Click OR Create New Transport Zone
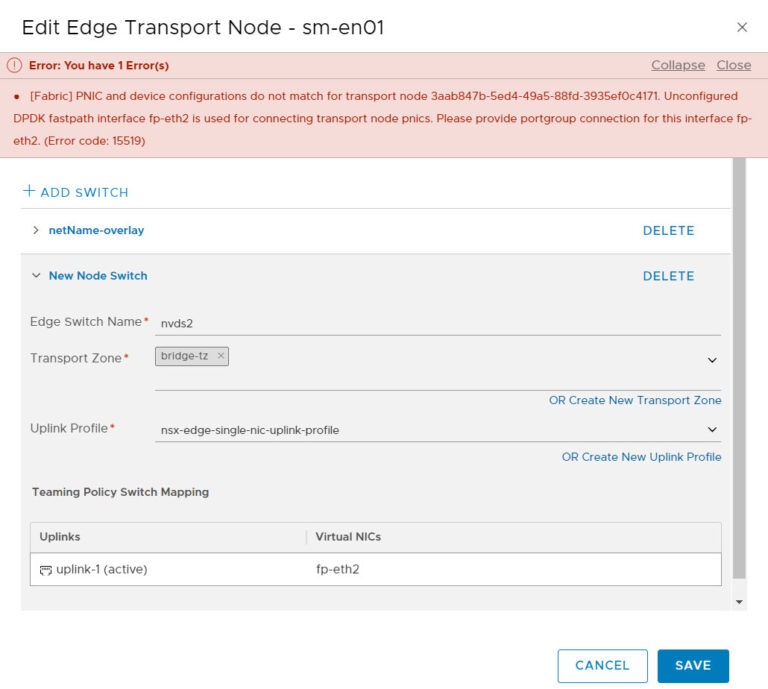 click(x=635, y=400)
